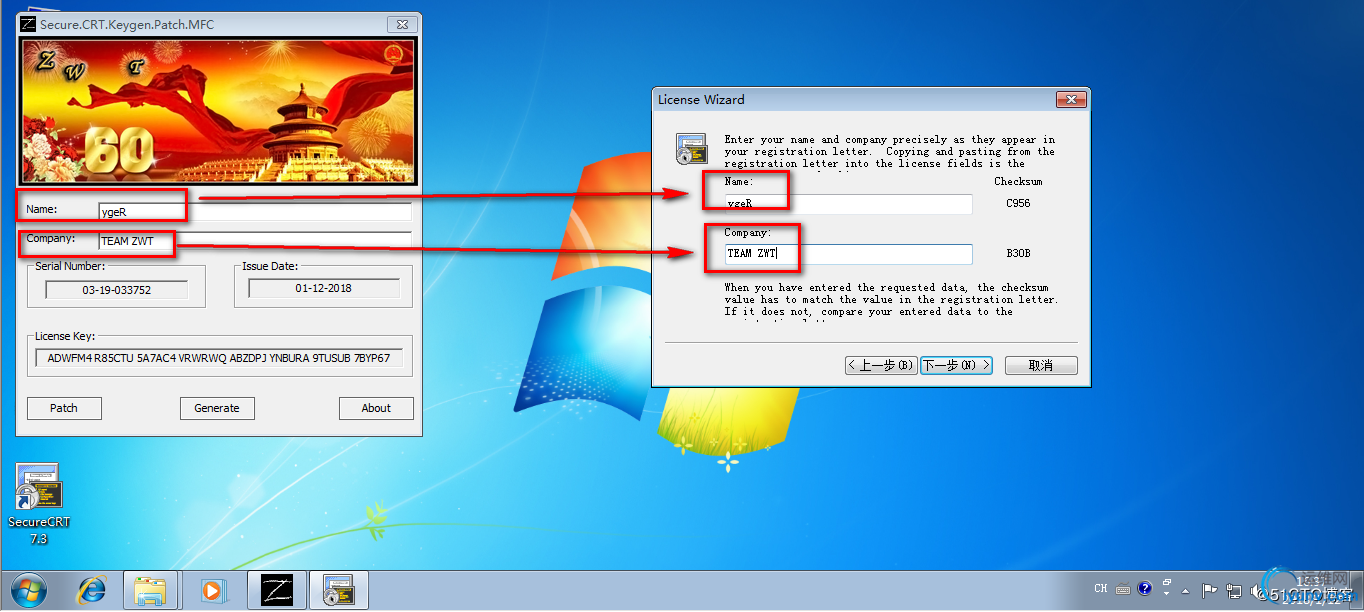Screen dimensions: 1364x612
Task: Click the Company checksum value B30B
Action: click(x=1018, y=254)
